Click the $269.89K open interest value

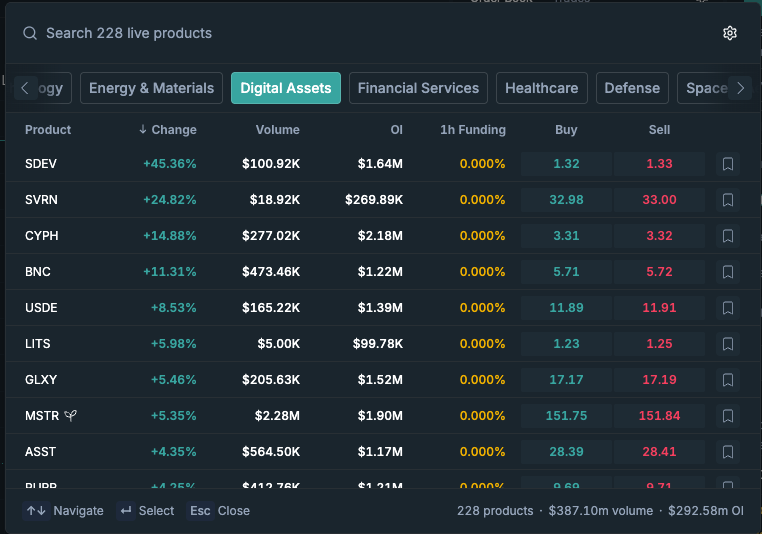(x=374, y=200)
